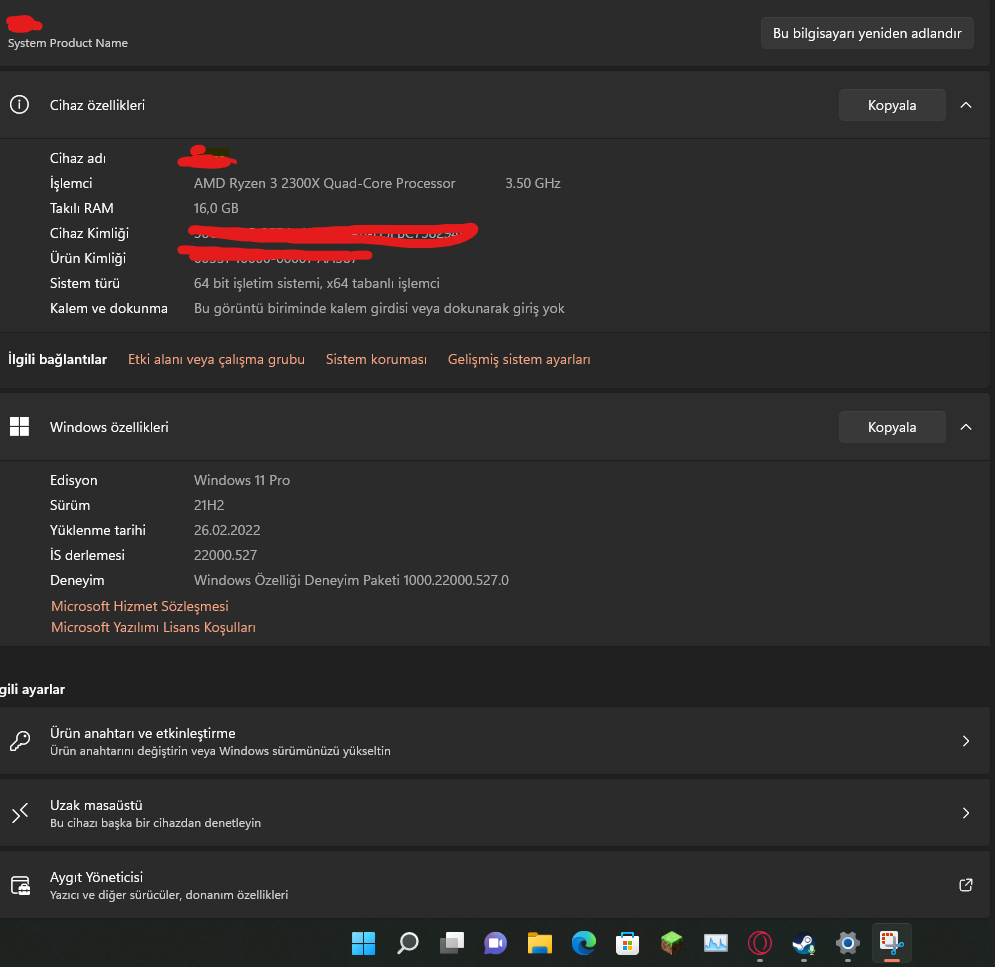This screenshot has height=967, width=995.
Task: Click the Ürün anahtarı ve etkinleştirme row
Action: pyautogui.click(x=495, y=740)
